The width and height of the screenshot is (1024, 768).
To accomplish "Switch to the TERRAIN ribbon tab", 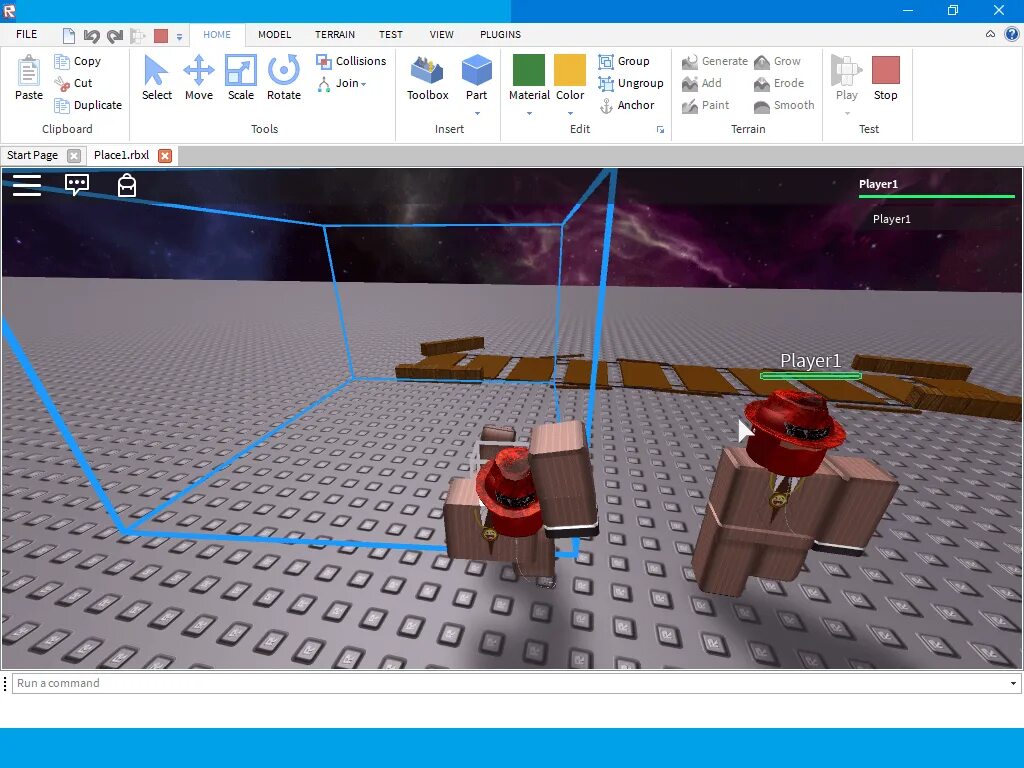I will [335, 35].
